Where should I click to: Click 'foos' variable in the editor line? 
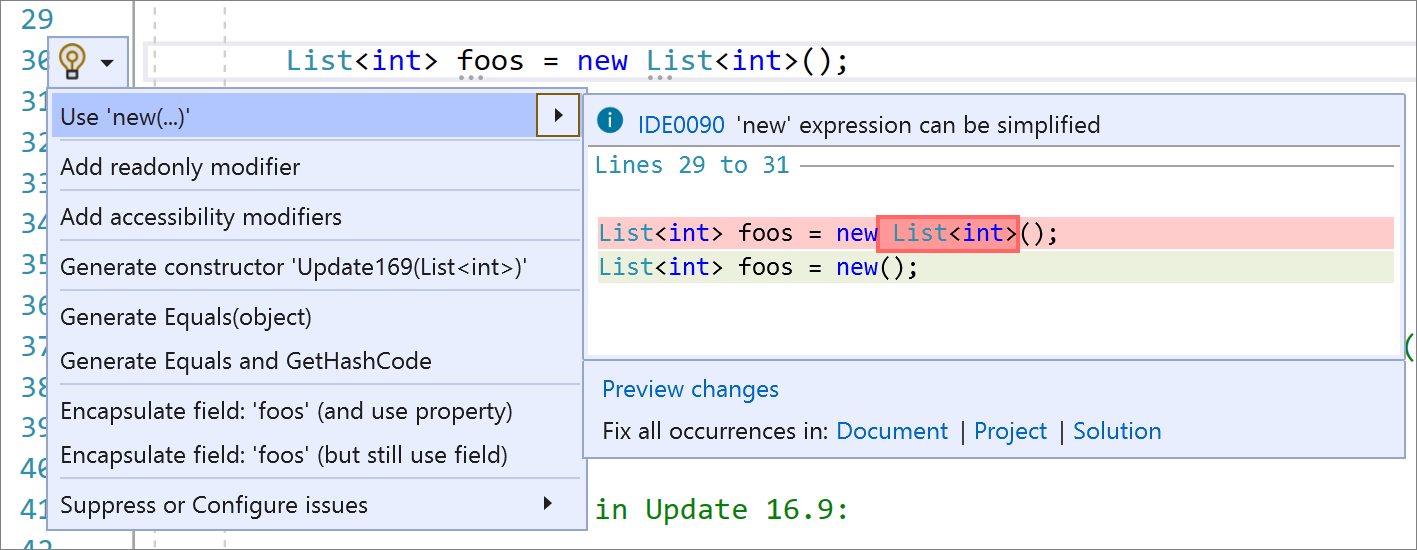[x=491, y=61]
